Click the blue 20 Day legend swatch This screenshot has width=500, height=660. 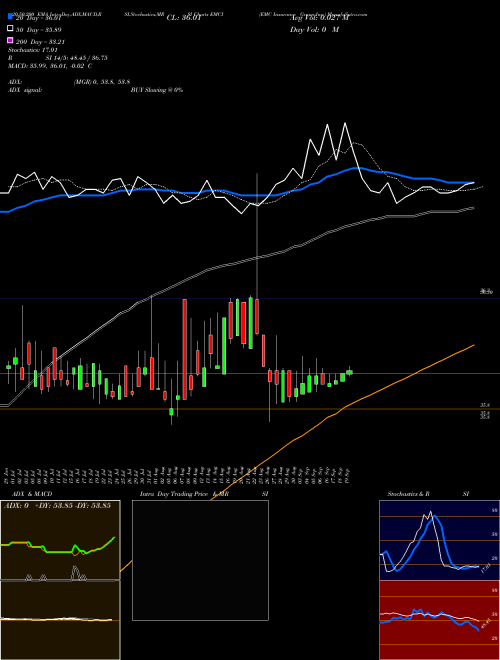(11, 16)
